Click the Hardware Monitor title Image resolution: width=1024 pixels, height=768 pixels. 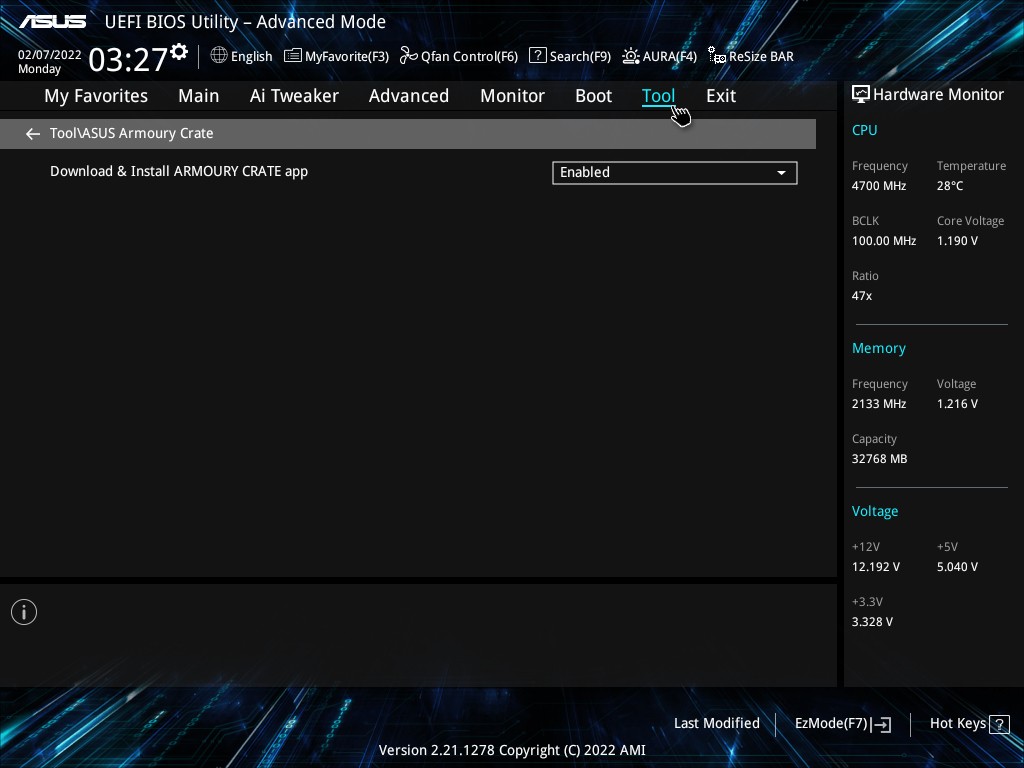[938, 95]
